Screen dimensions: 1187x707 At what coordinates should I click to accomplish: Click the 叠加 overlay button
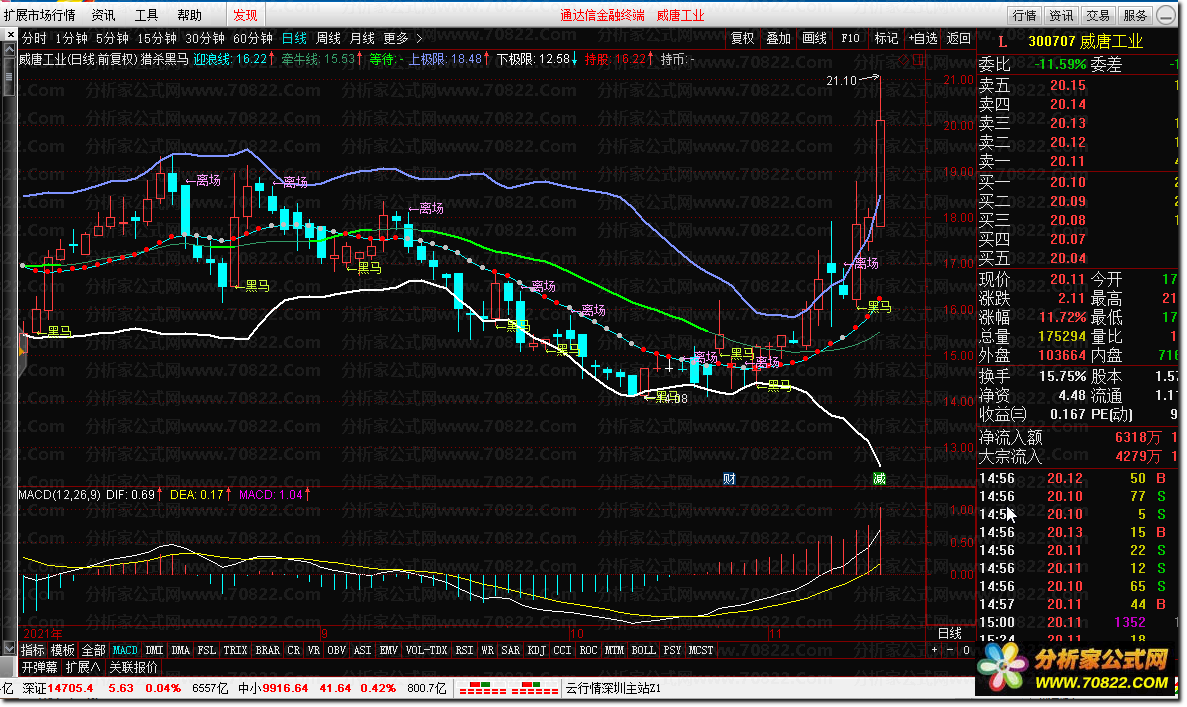point(778,38)
